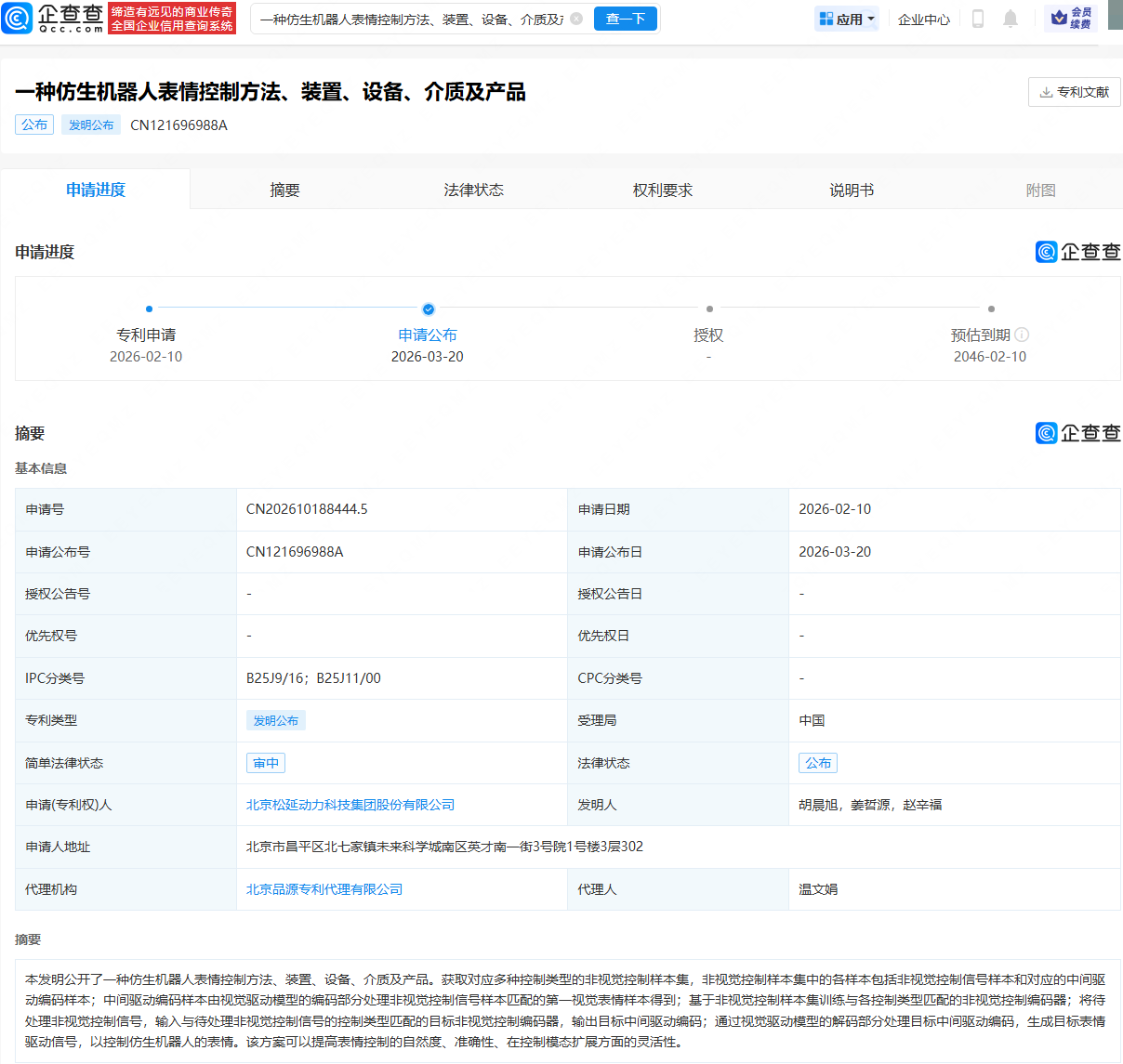1123x1064 pixels.
Task: Click the 审中 legal status tag
Action: click(266, 763)
